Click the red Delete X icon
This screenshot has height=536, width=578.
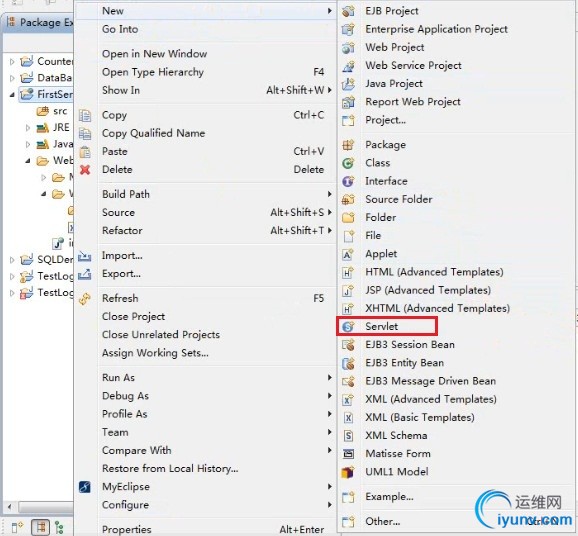coord(85,170)
